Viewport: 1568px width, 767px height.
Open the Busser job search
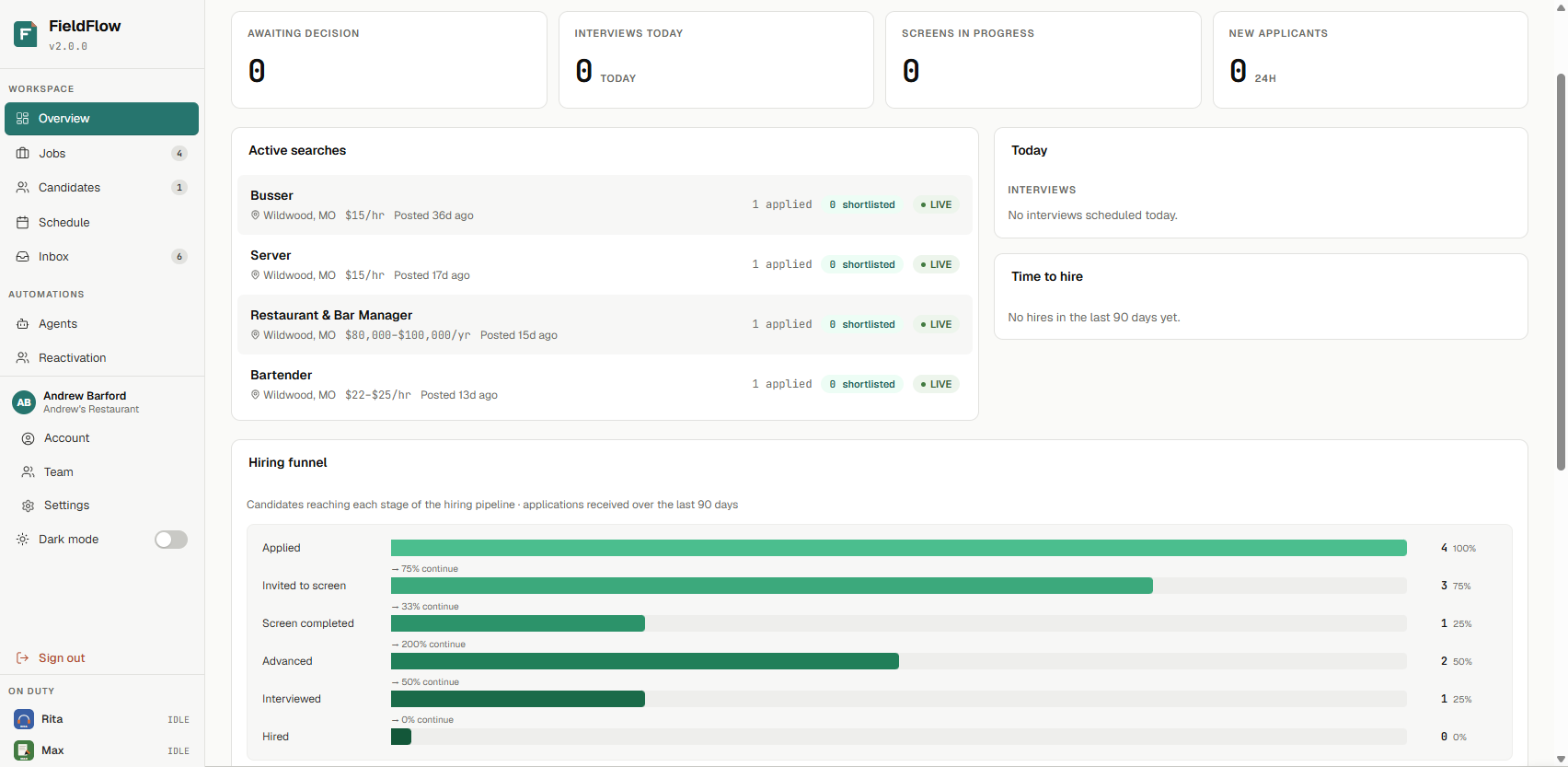(605, 204)
